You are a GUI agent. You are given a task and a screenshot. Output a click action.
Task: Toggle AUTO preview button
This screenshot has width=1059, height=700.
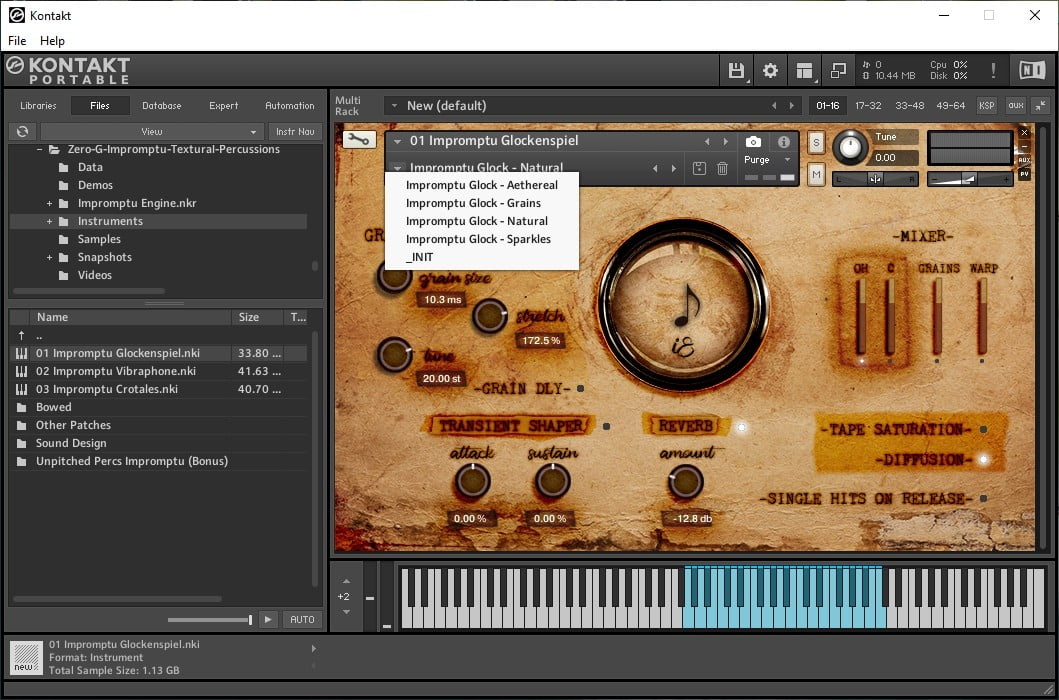click(x=302, y=620)
